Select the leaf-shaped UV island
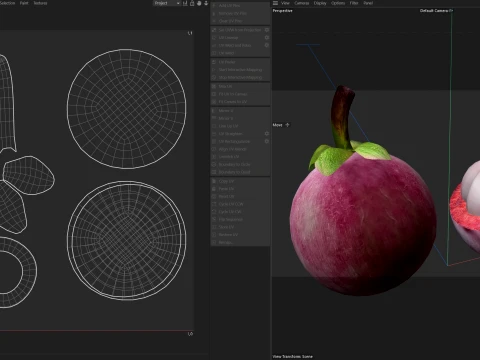Screen dimensions: 480x360 (29, 175)
